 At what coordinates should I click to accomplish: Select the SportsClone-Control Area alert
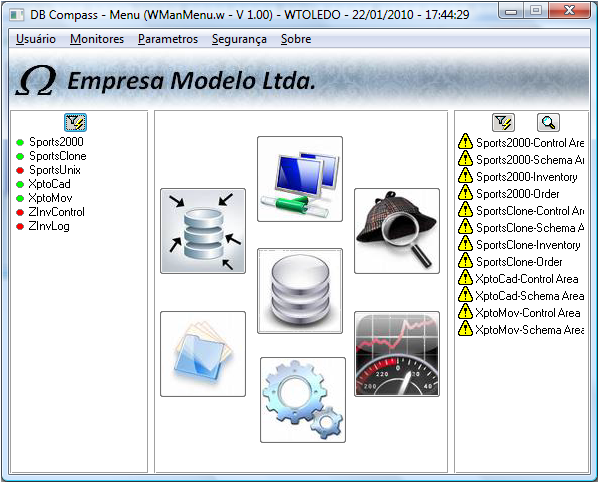(x=530, y=211)
